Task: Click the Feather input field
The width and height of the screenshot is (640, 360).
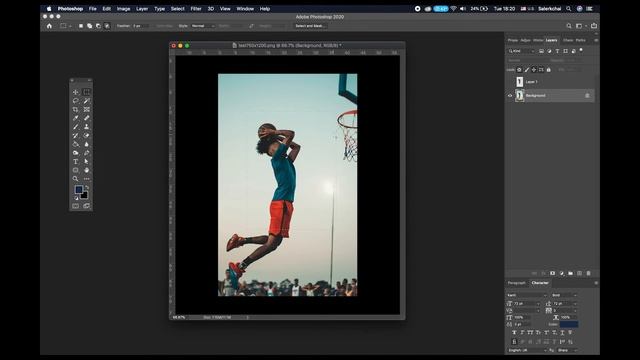Action: click(140, 26)
